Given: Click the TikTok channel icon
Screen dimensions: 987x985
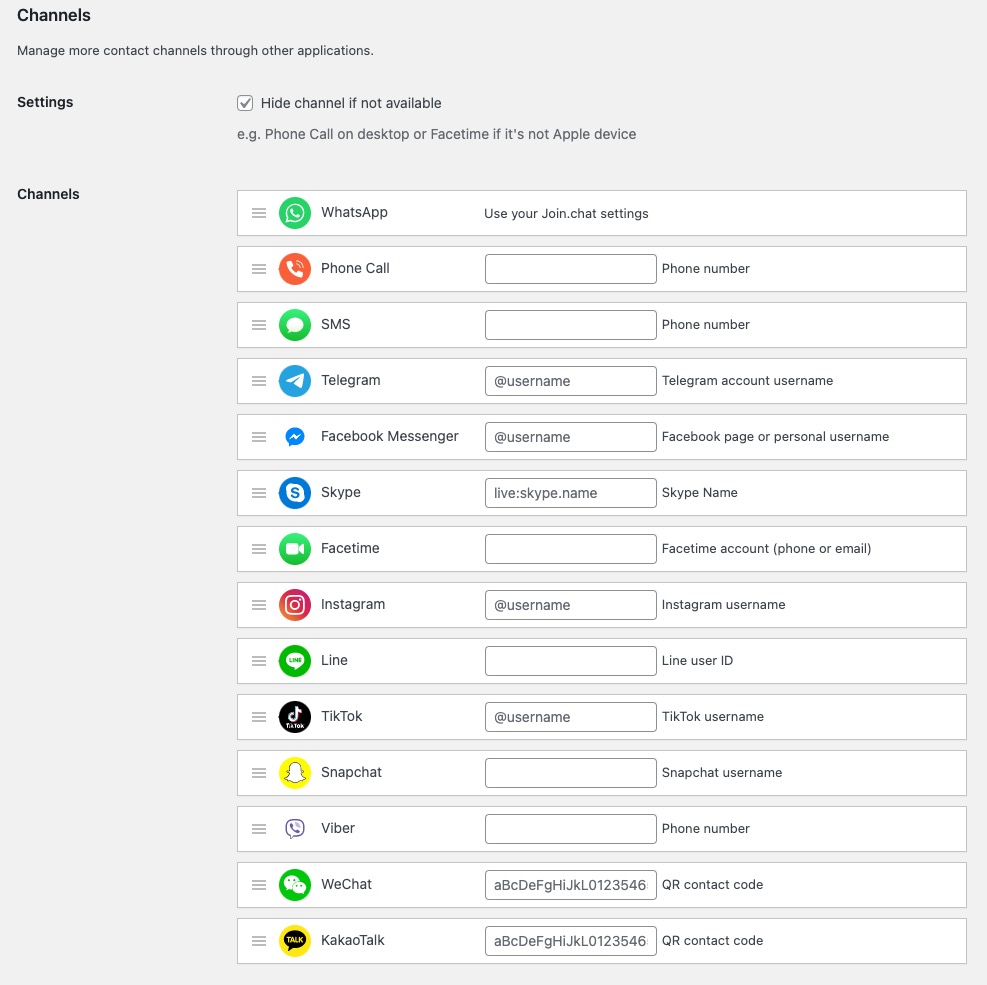Looking at the screenshot, I should click(294, 717).
